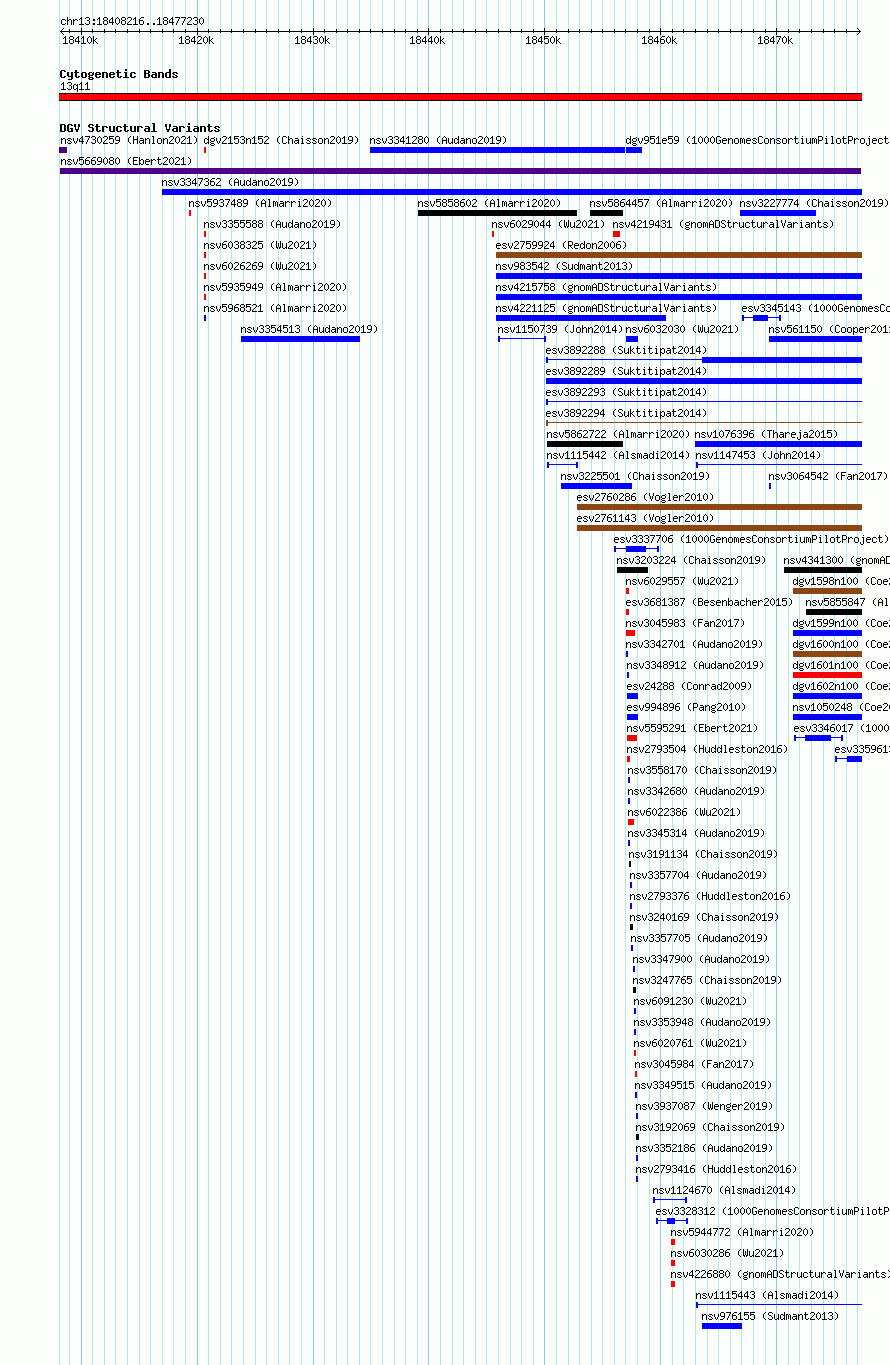Open variant nsv4730259 (Hanlon2021) label
This screenshot has height=1365, width=890.
pyautogui.click(x=129, y=140)
